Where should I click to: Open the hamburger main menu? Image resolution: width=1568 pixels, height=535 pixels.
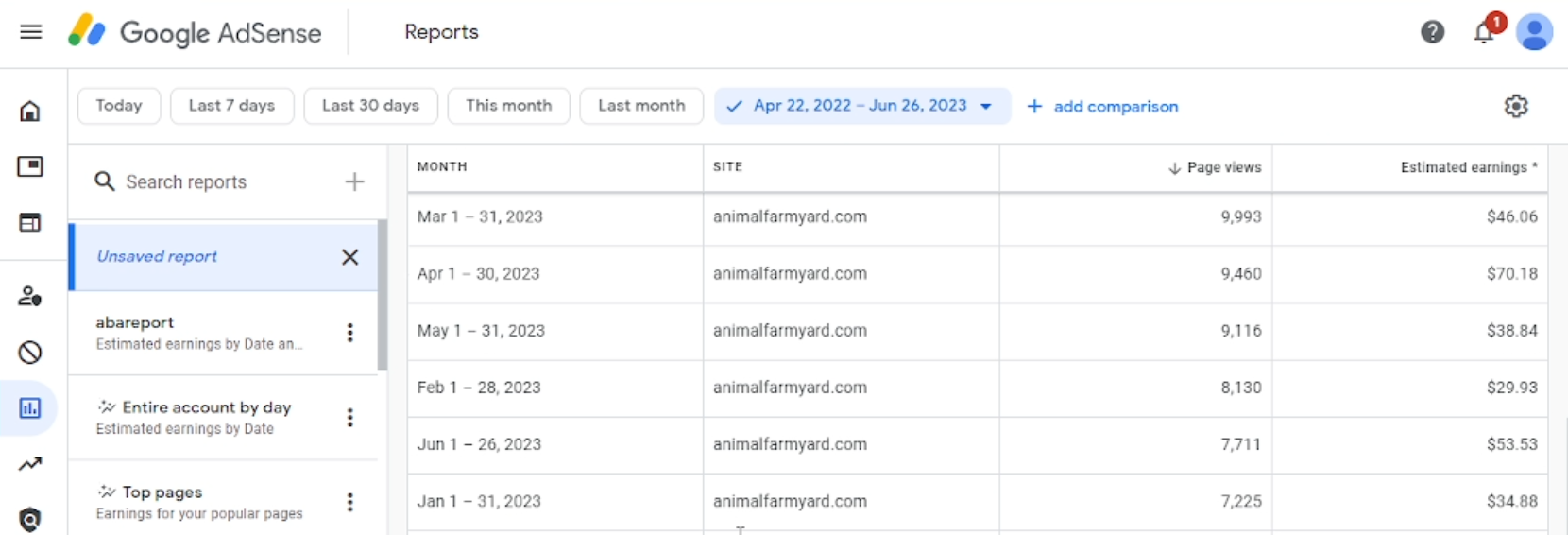(30, 32)
